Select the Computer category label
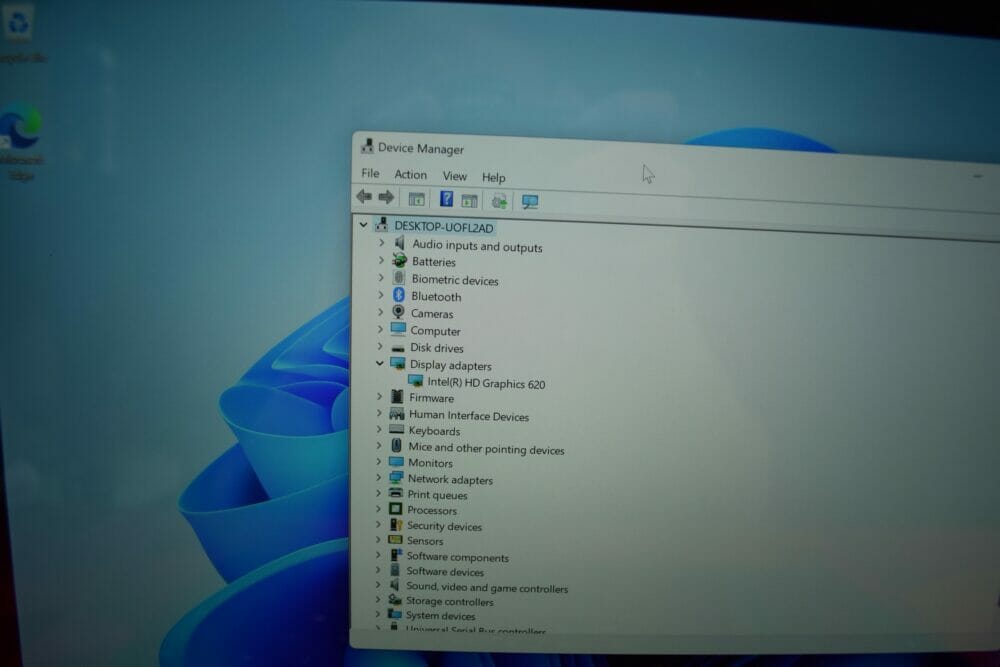 [435, 331]
